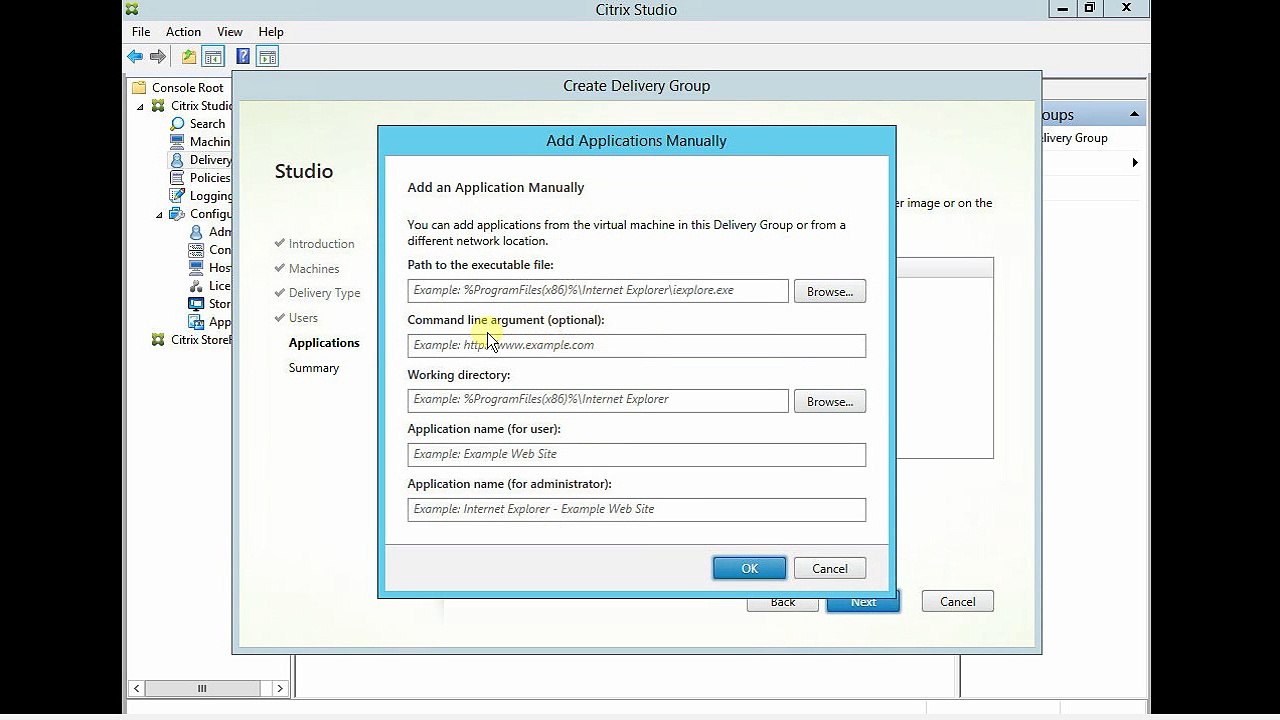1280x720 pixels.
Task: Browse for the working directory
Action: pos(830,402)
